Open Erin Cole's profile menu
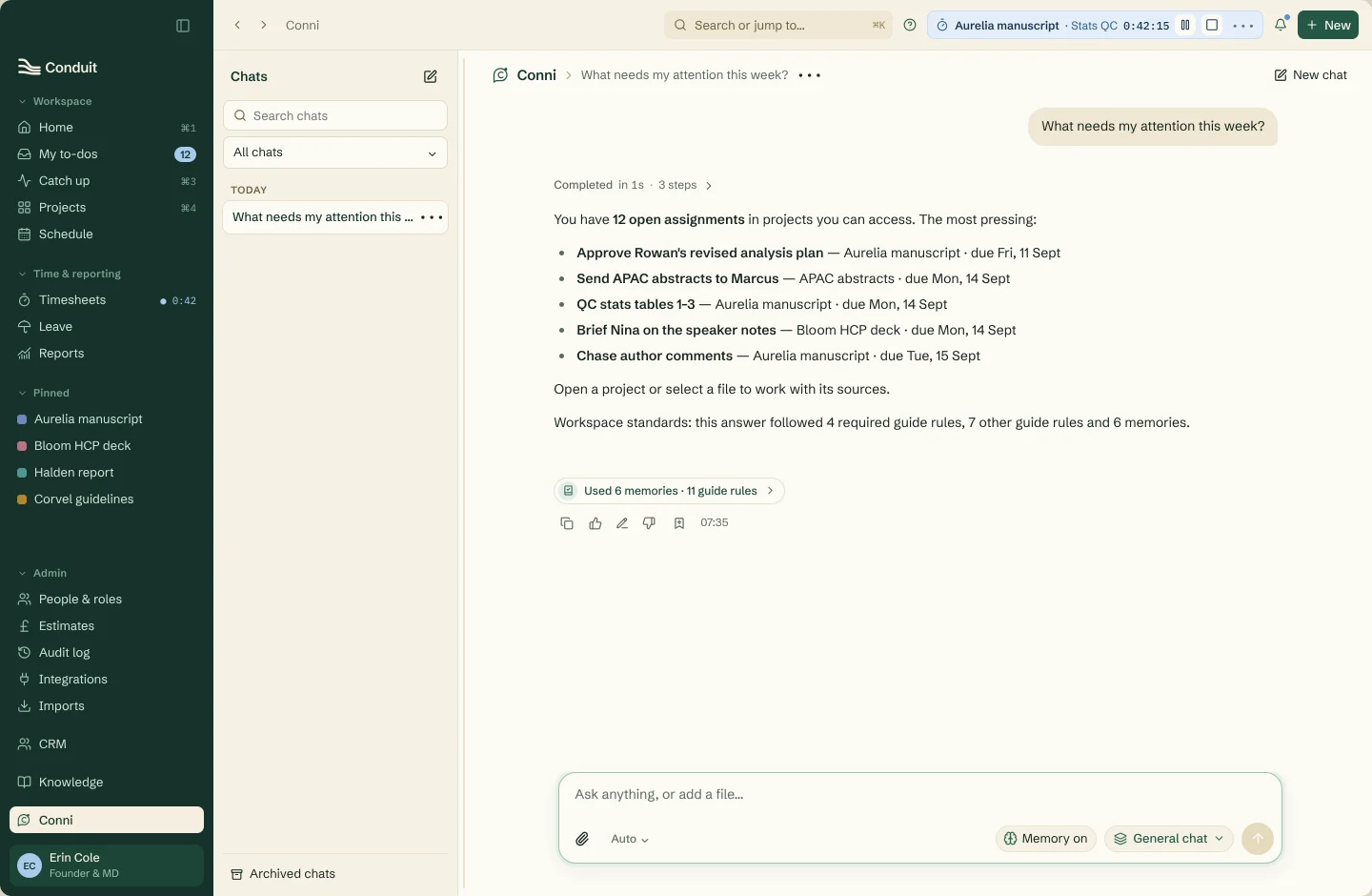1372x896 pixels. (107, 865)
